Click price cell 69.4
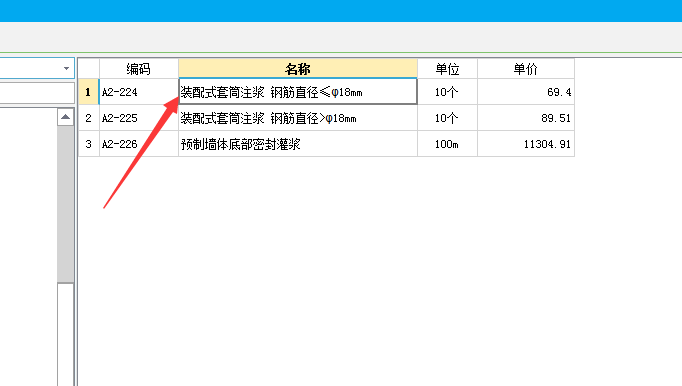 (x=526, y=92)
